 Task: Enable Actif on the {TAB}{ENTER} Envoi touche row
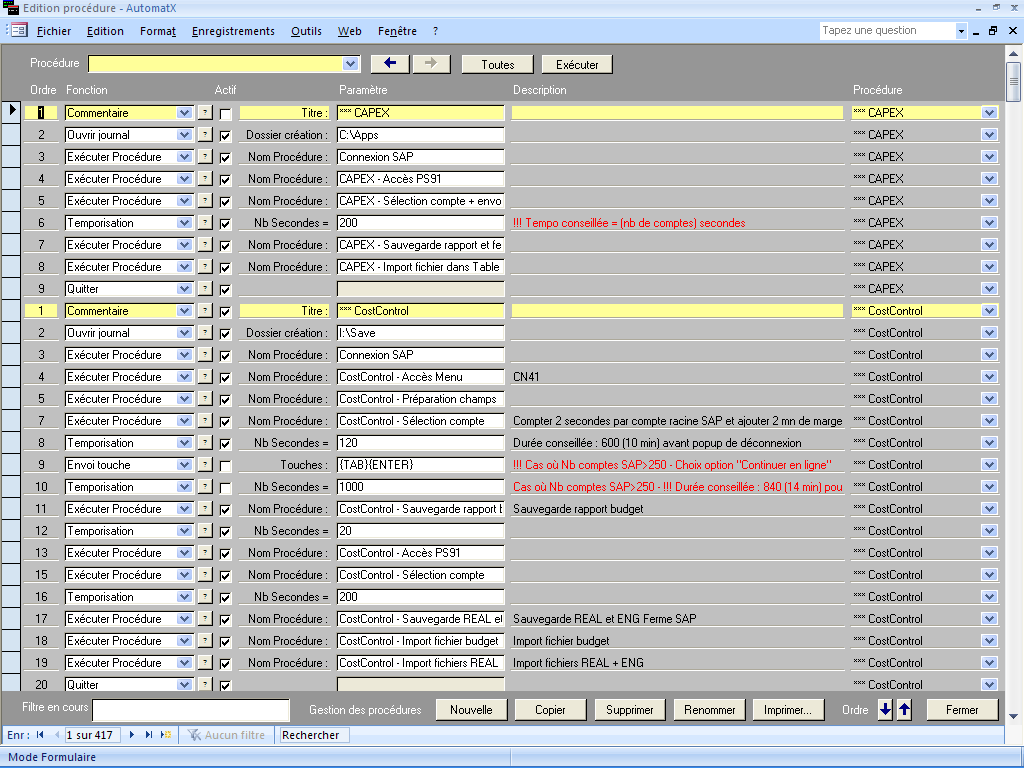[x=225, y=466]
